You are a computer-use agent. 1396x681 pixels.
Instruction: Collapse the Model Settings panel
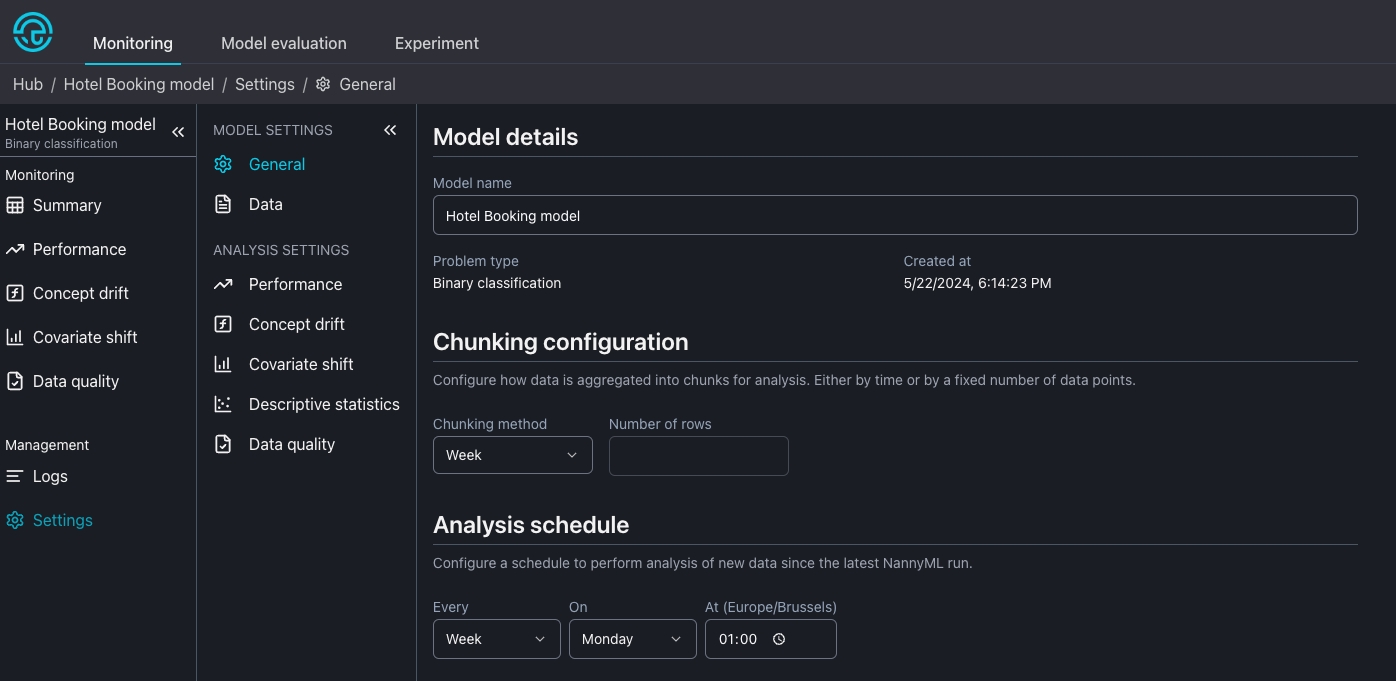click(x=390, y=130)
